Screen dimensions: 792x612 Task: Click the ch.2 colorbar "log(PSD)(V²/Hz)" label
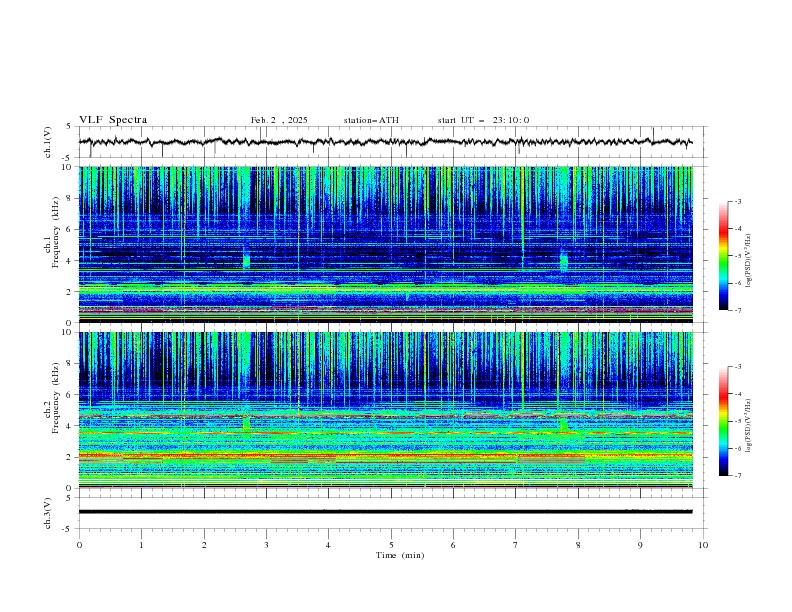749,426
